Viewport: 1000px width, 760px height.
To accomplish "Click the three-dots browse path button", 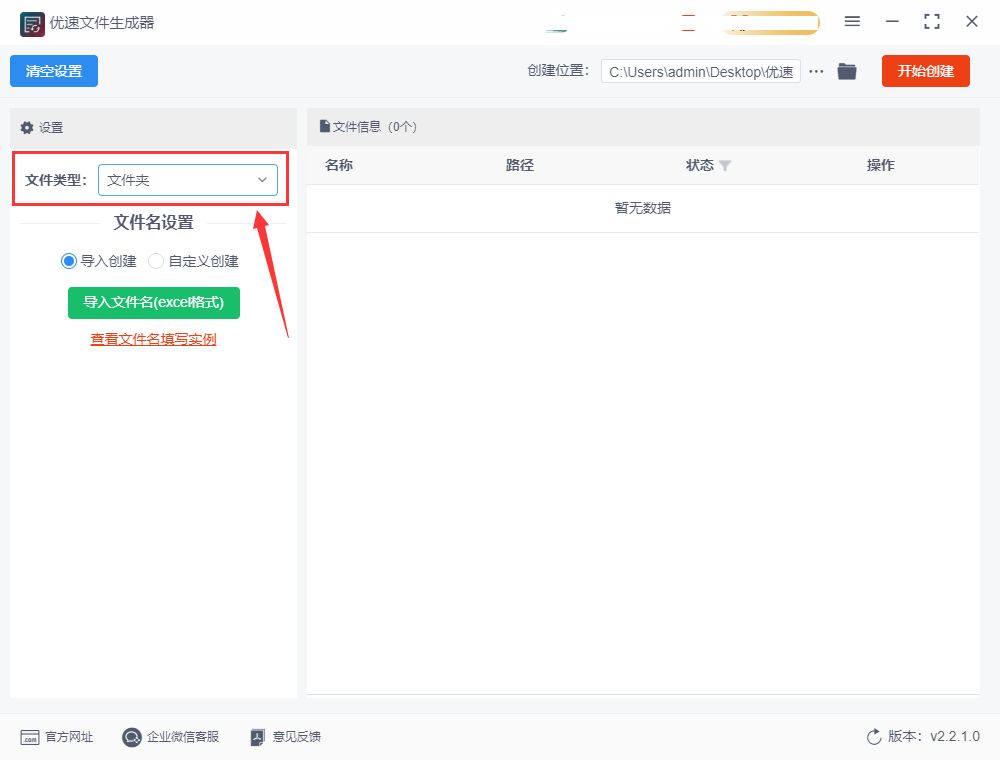I will (816, 71).
